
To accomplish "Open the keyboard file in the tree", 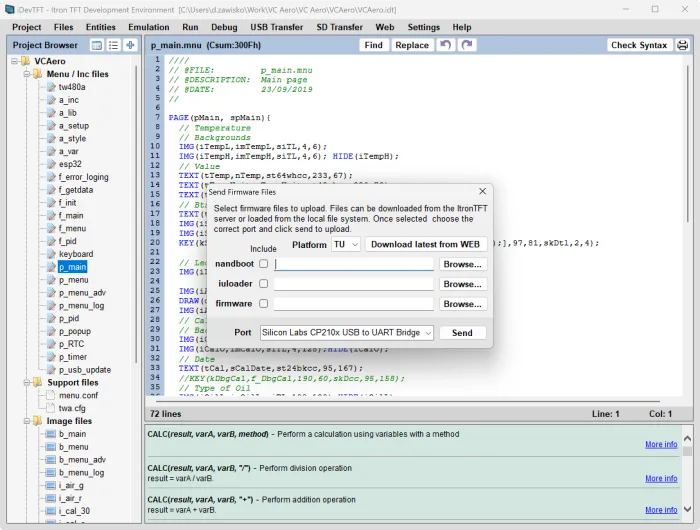I will tap(76, 254).
